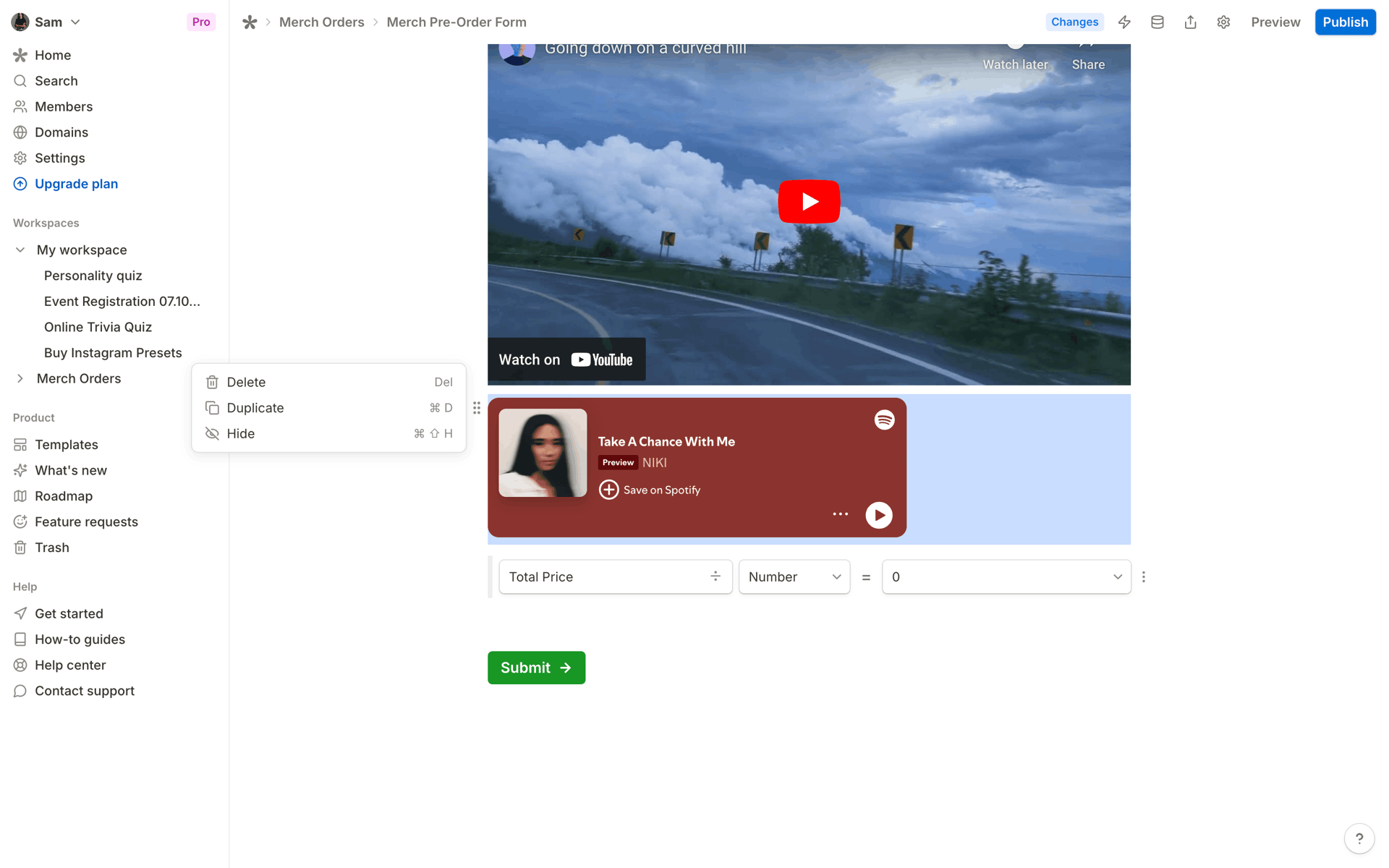Image resolution: width=1389 pixels, height=868 pixels.
Task: Click the NIKI album cover thumbnail
Action: click(x=543, y=453)
